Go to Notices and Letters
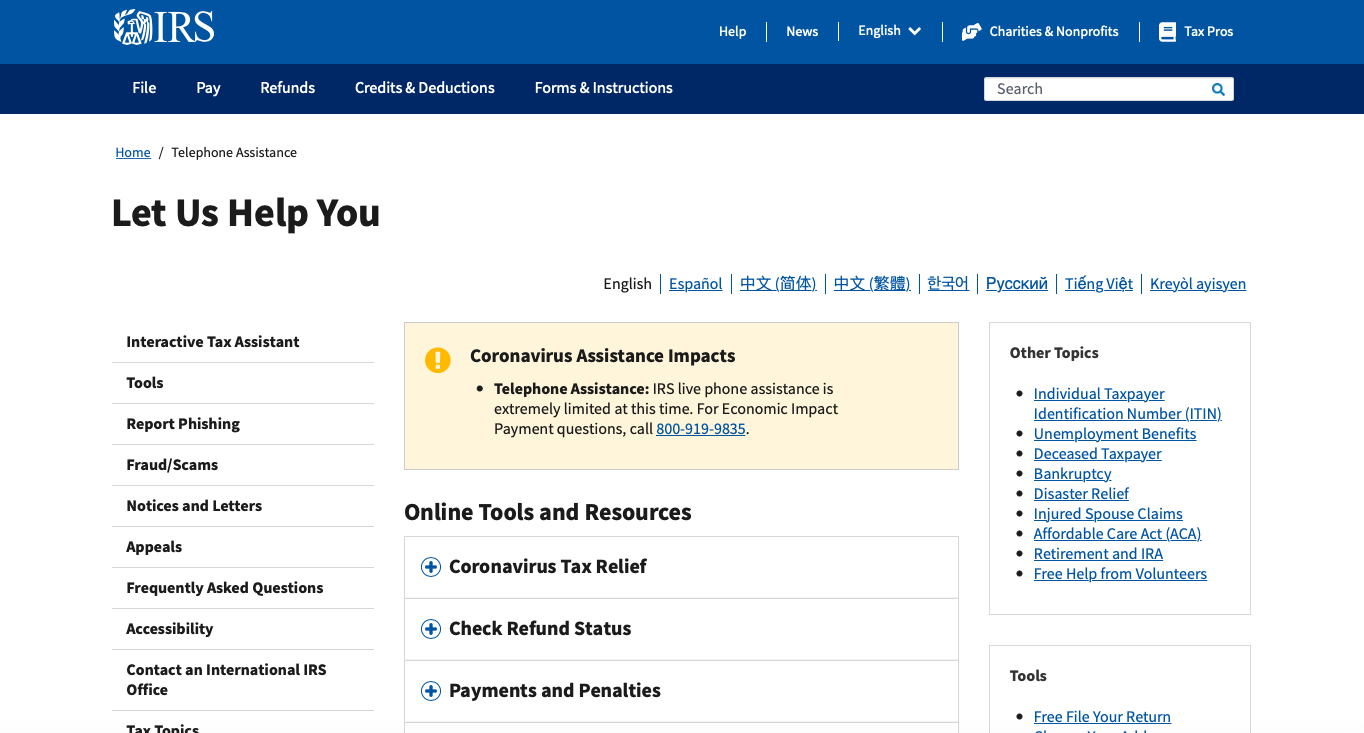Viewport: 1364px width, 733px height. (x=194, y=506)
